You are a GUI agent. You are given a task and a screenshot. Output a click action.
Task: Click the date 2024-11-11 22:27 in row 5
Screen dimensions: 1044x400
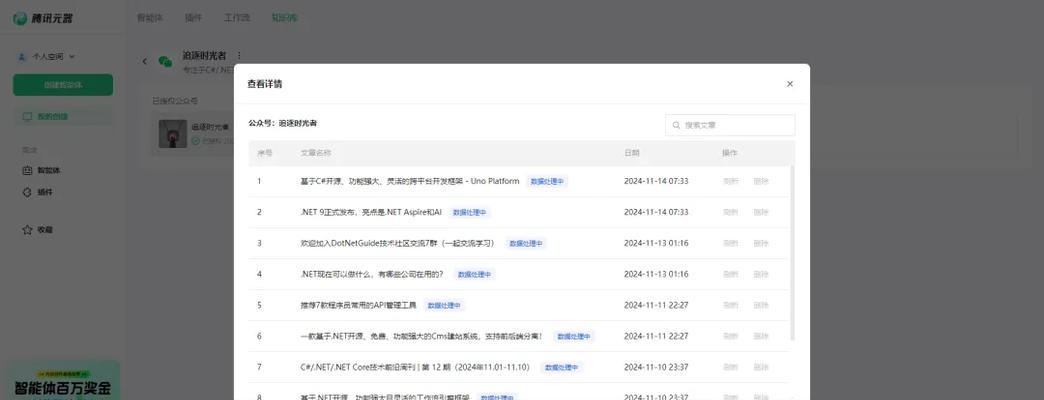(x=656, y=305)
